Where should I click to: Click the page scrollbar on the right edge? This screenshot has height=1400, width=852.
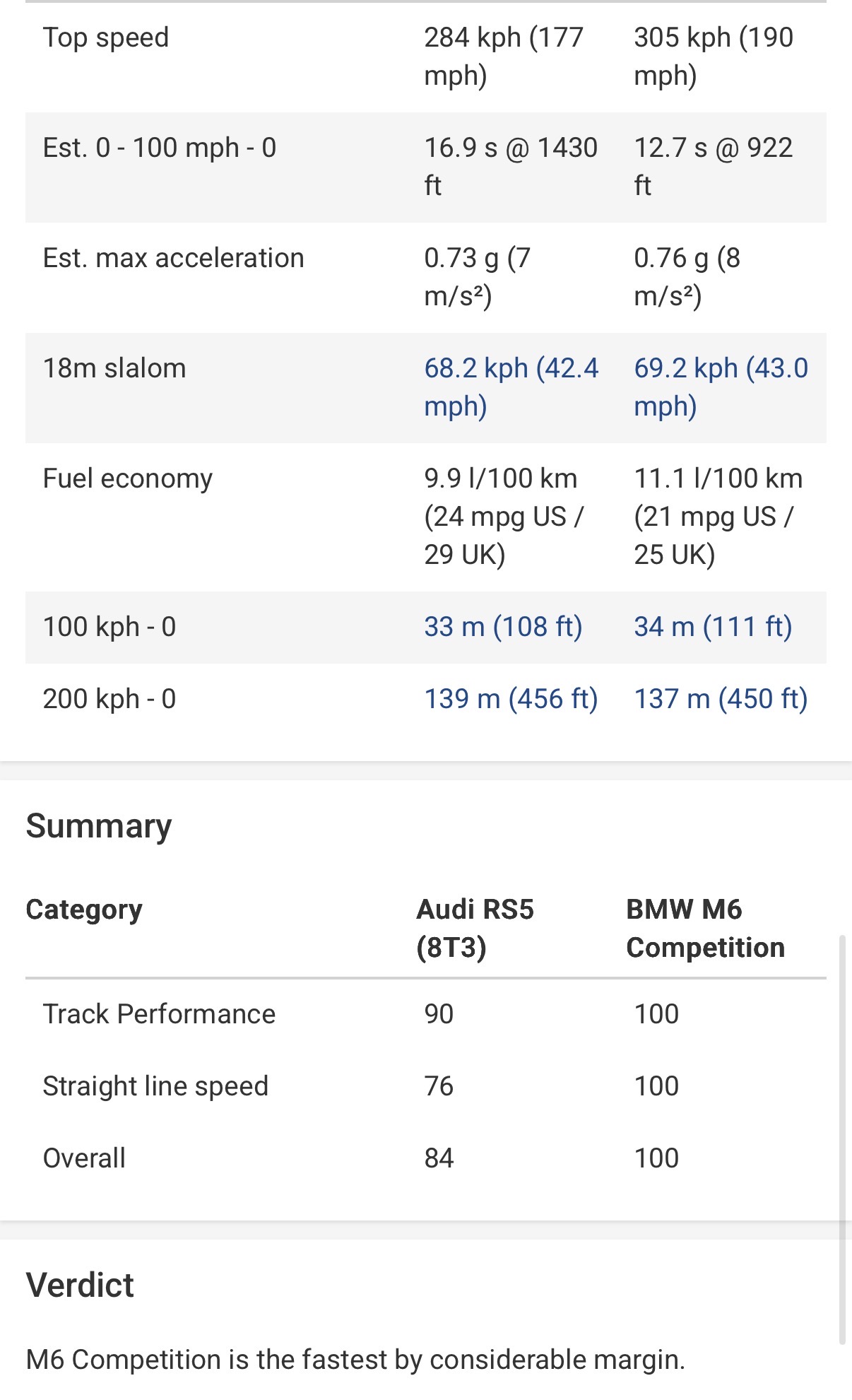(842, 1139)
